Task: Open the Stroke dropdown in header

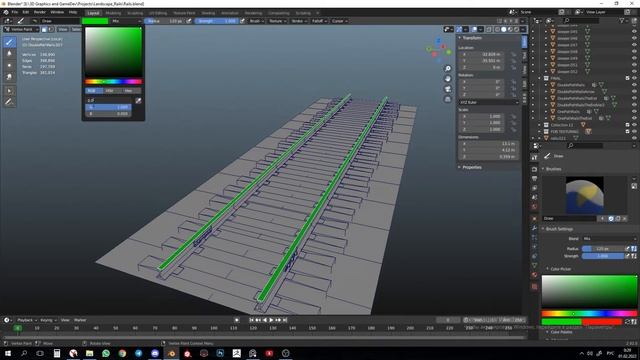Action: [299, 21]
